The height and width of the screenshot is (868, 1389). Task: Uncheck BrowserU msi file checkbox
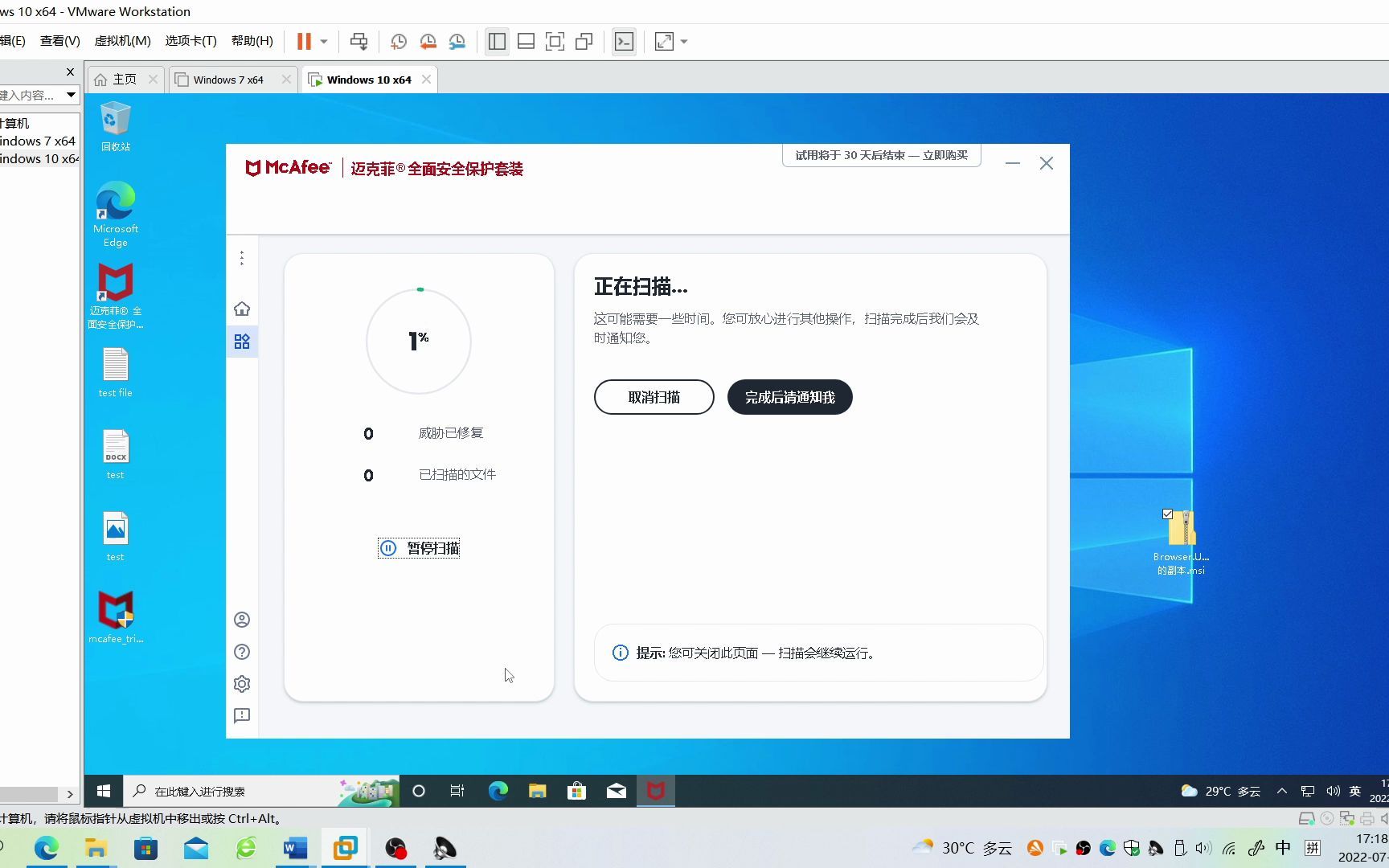point(1168,514)
